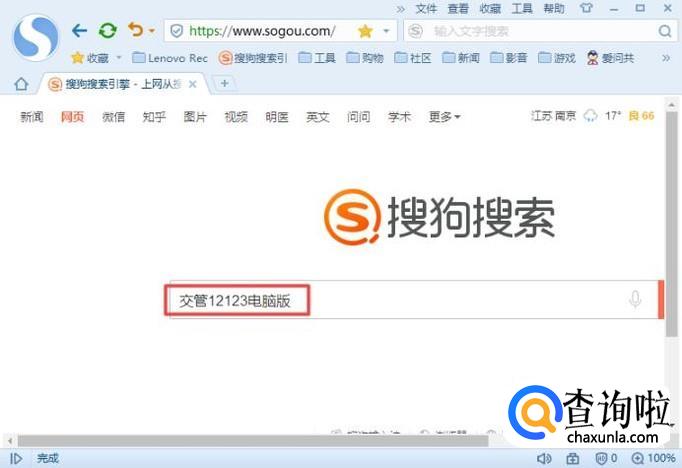682x468 pixels.
Task: Open the 学术 search category
Action: click(399, 117)
